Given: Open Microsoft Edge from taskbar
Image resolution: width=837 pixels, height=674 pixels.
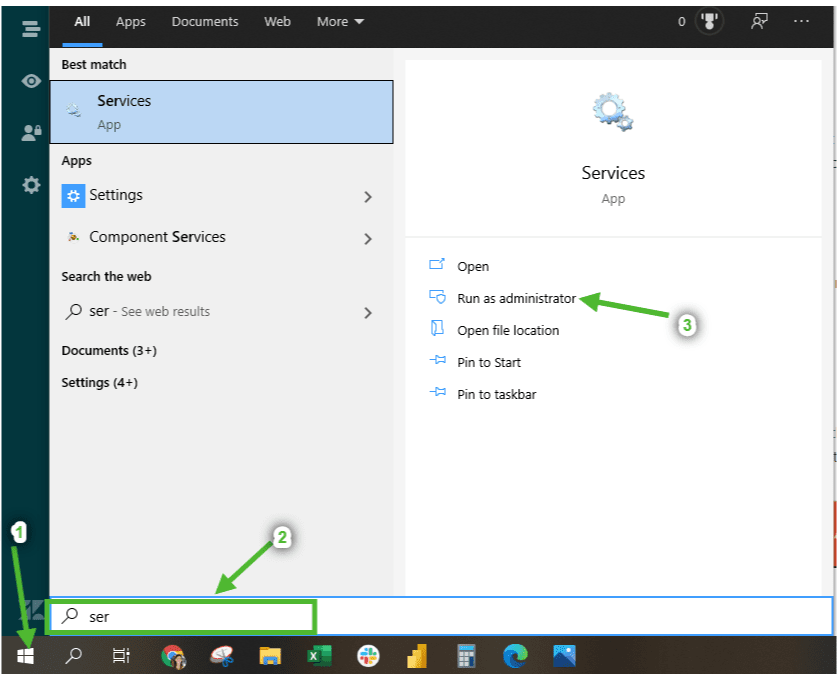Looking at the screenshot, I should coord(515,656).
